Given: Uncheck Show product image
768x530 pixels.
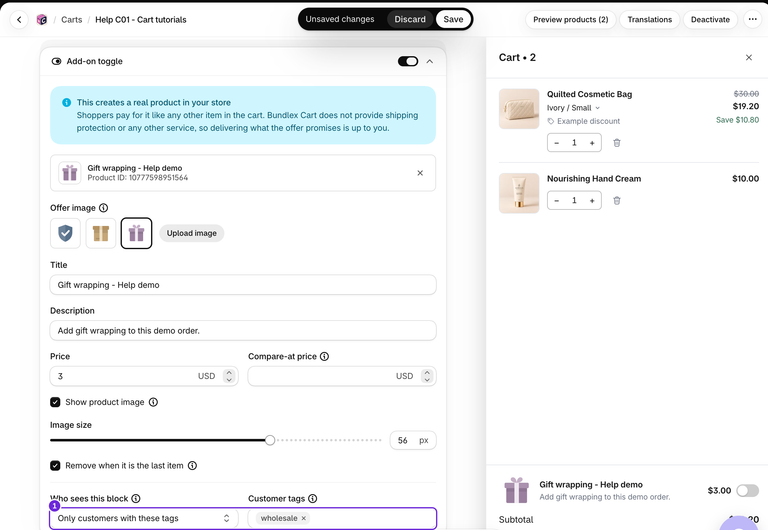Looking at the screenshot, I should [x=55, y=402].
